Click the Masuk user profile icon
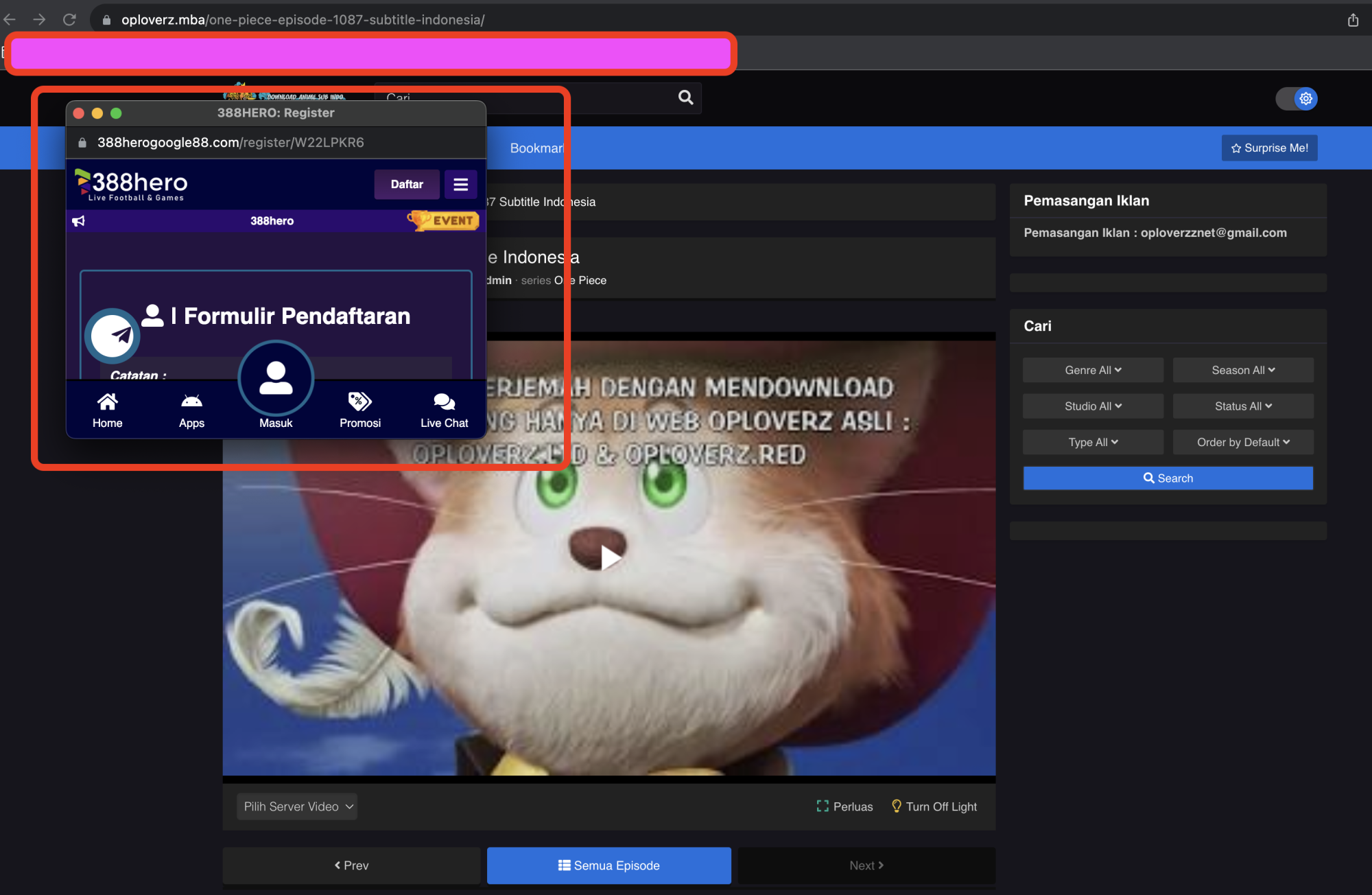 (276, 378)
